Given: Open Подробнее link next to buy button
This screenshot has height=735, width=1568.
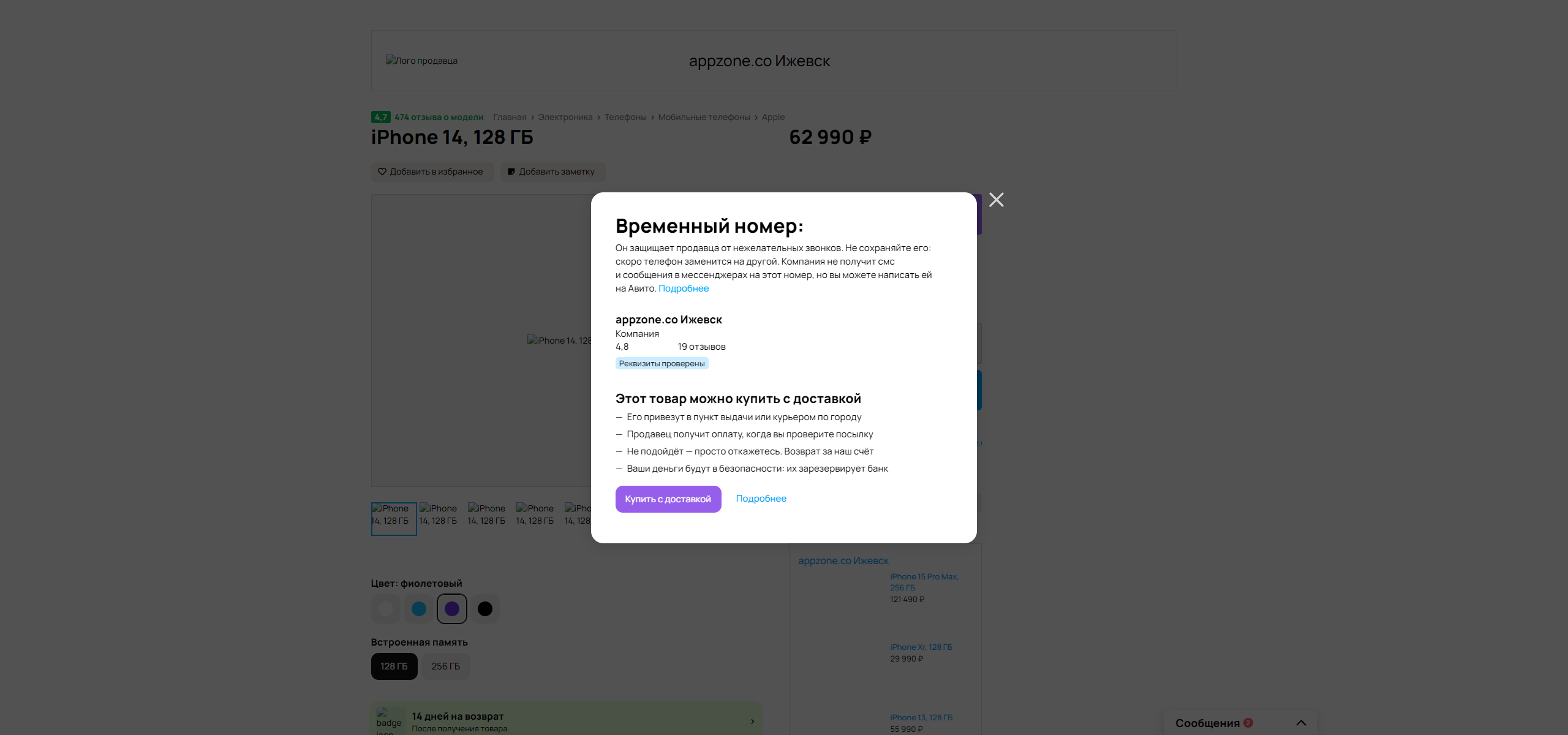Looking at the screenshot, I should [x=761, y=499].
